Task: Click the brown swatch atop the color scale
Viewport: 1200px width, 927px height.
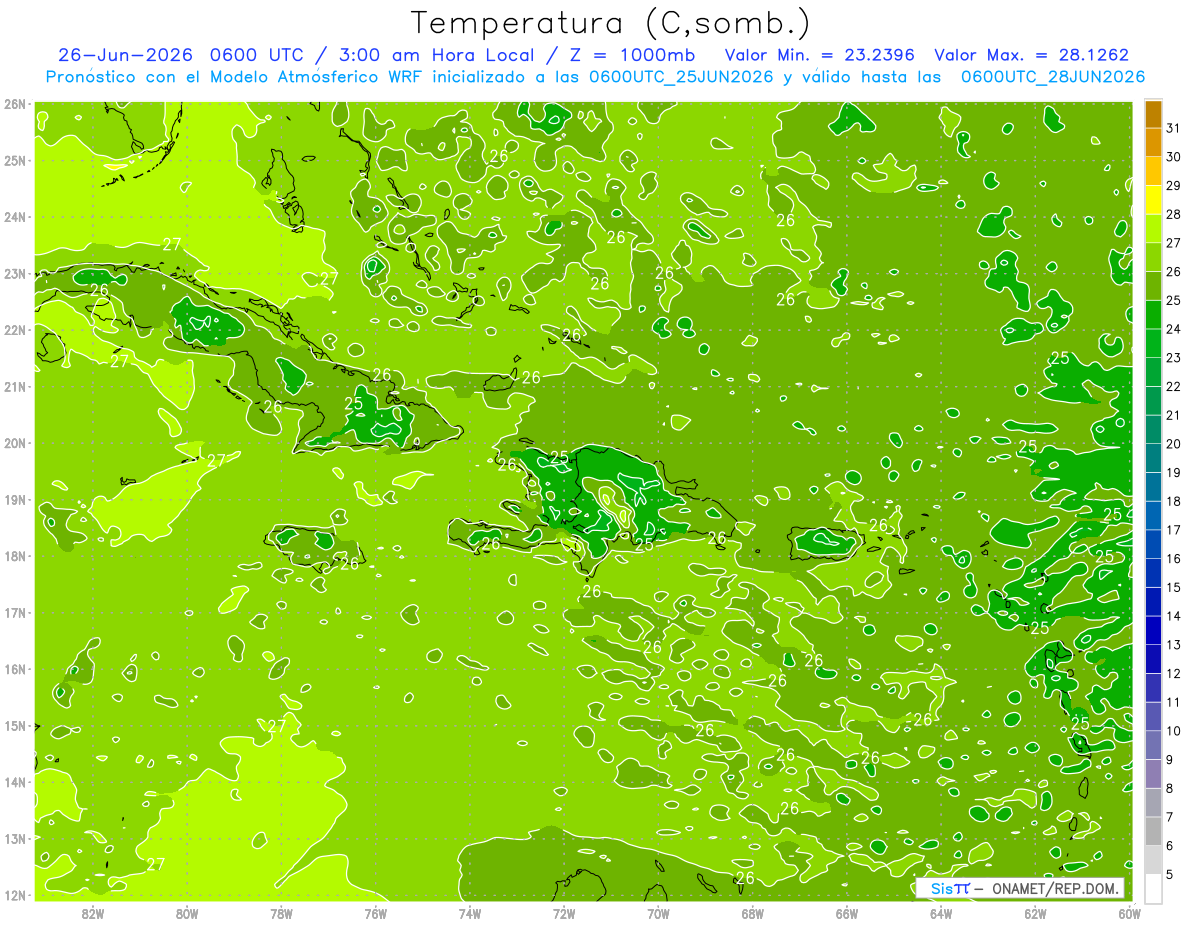Action: (x=1153, y=114)
